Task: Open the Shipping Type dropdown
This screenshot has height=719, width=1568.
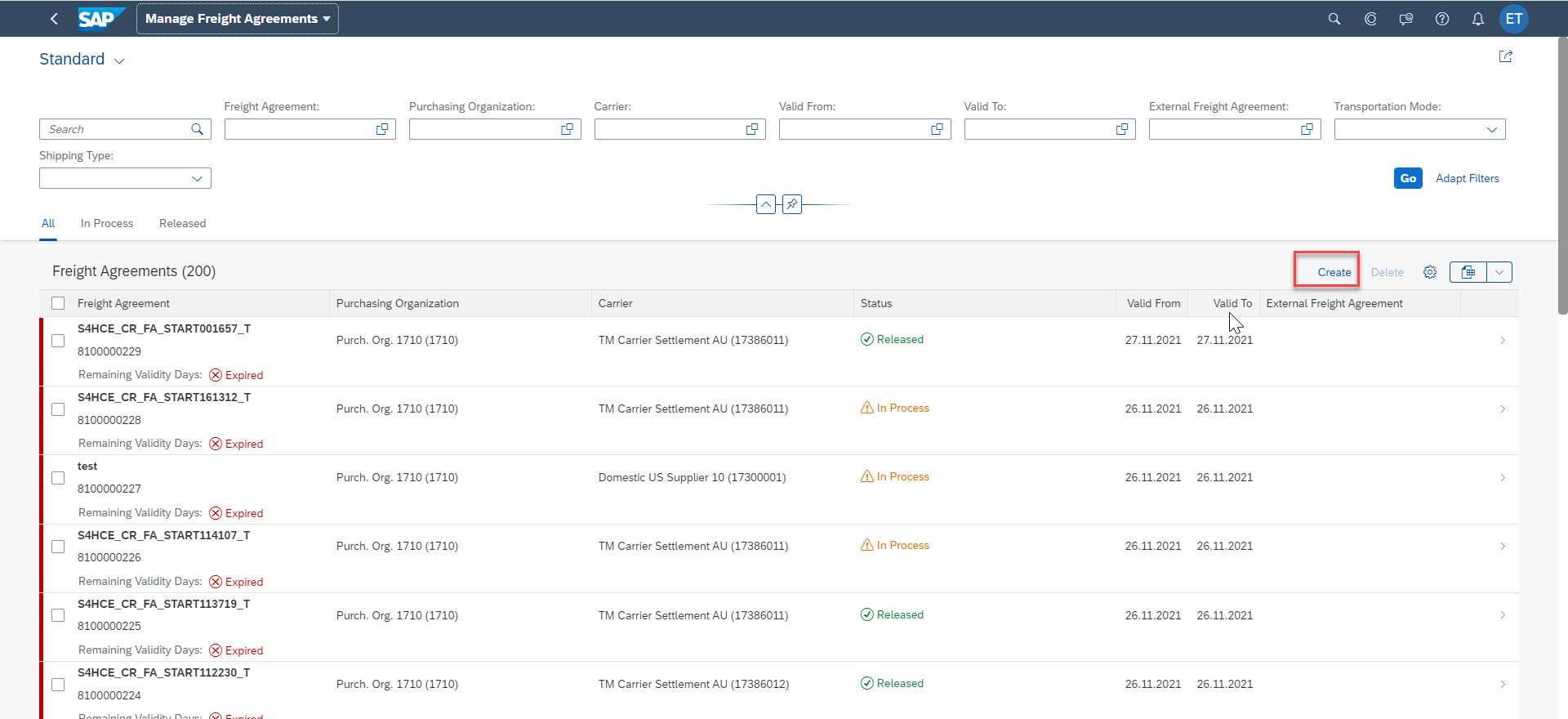Action: pyautogui.click(x=197, y=178)
